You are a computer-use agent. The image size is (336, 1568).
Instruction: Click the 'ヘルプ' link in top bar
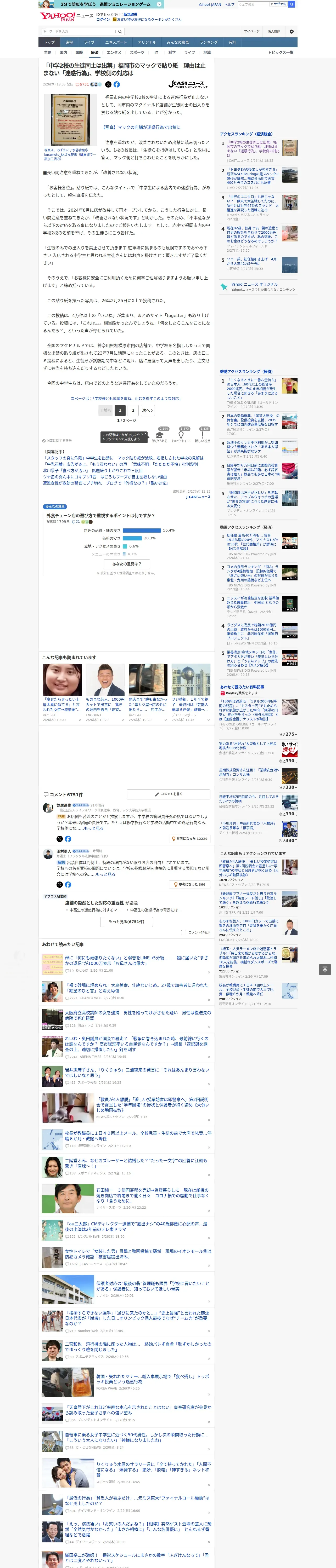(229, 4)
